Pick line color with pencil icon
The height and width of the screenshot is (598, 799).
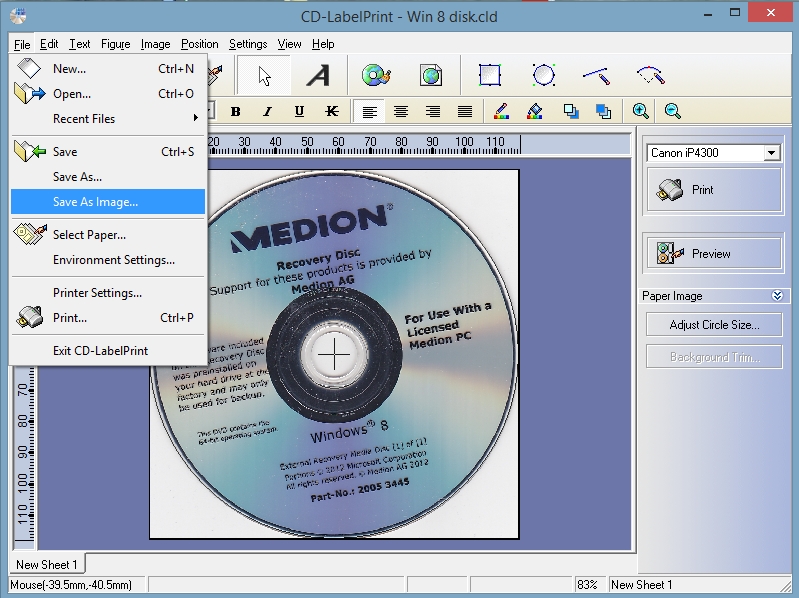(x=501, y=111)
